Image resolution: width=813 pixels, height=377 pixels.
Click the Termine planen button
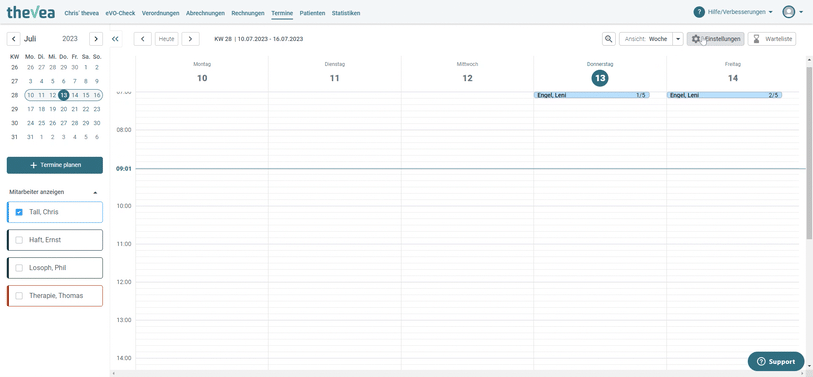(55, 165)
